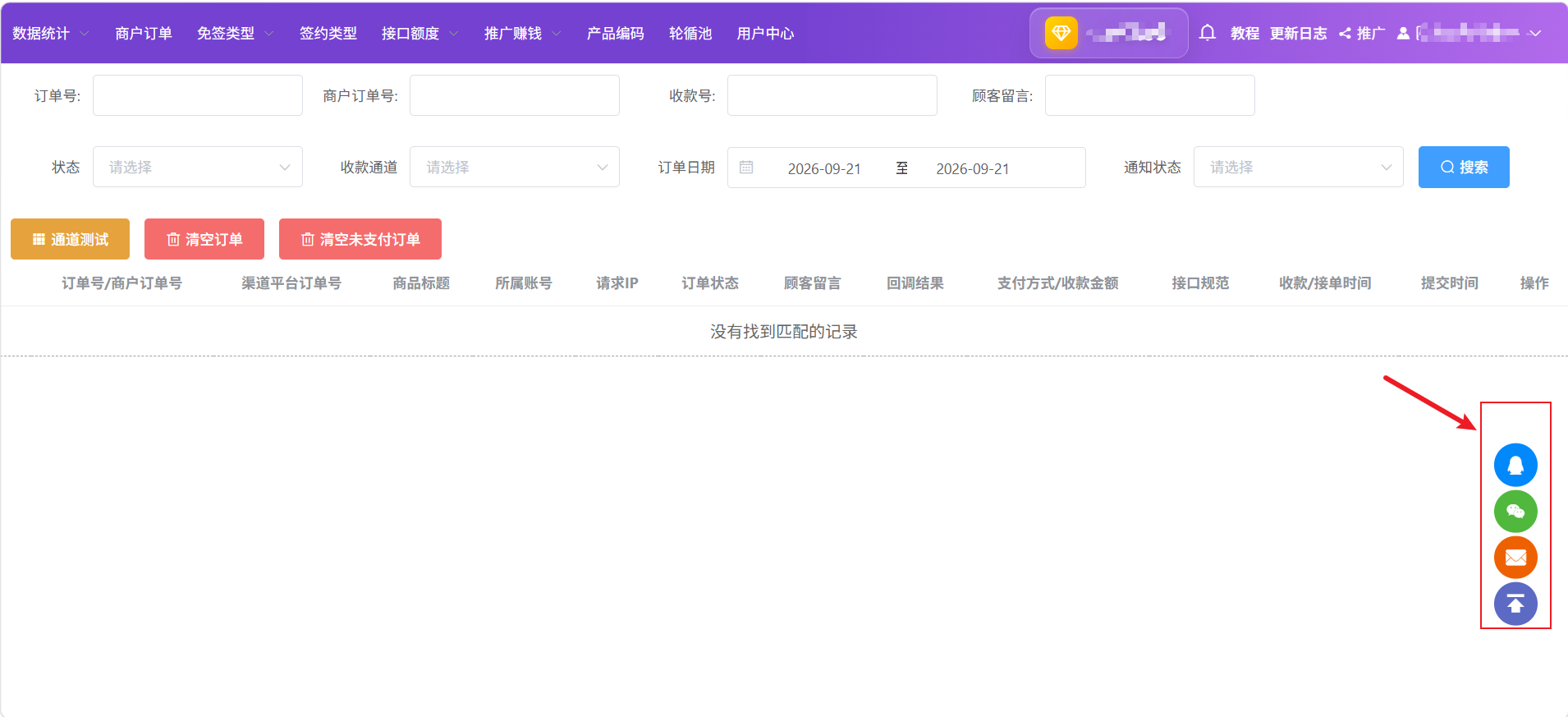This screenshot has width=1568, height=717.
Task: Expand the 免签类型 menu
Action: (x=235, y=34)
